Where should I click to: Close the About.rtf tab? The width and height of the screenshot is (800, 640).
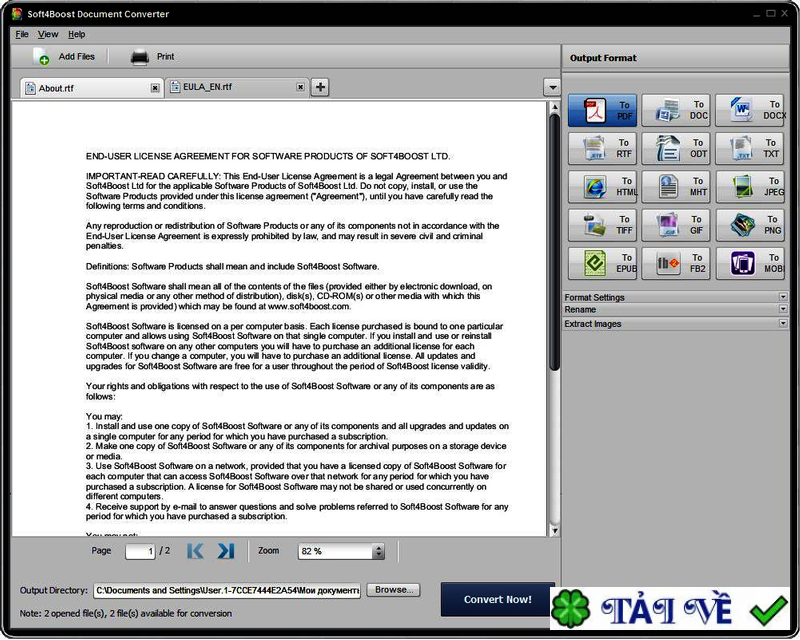coord(155,88)
